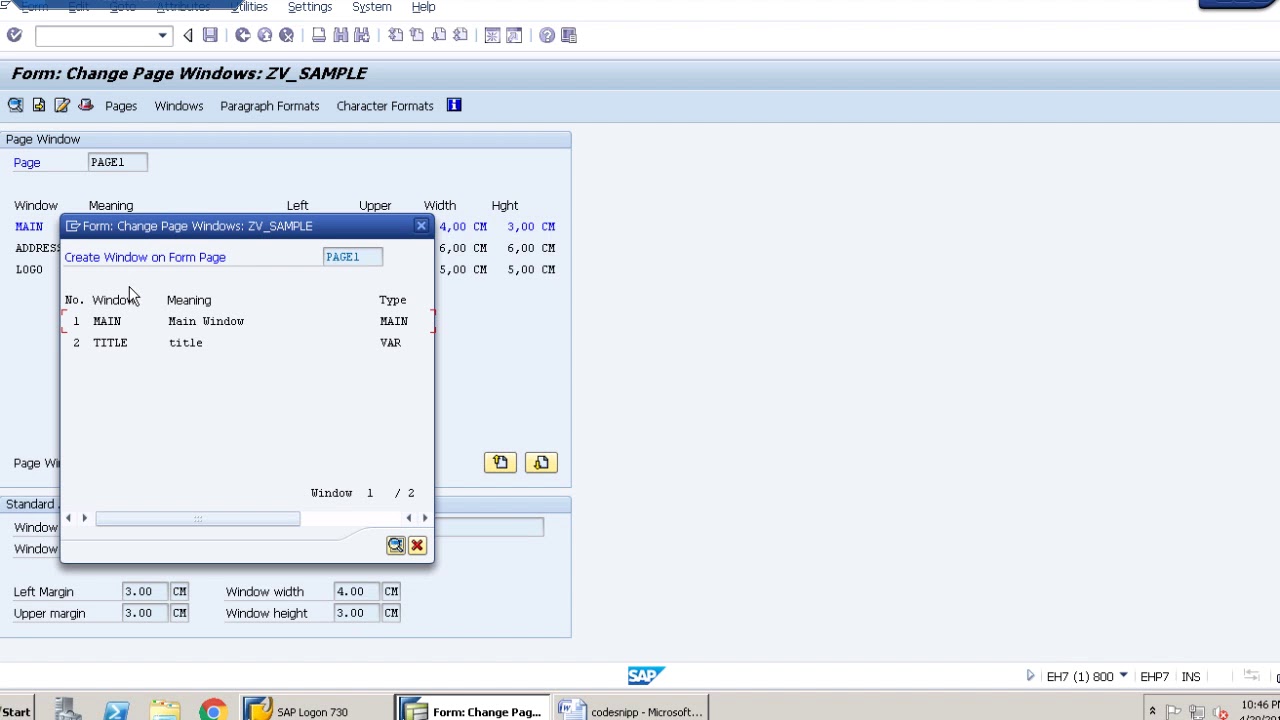This screenshot has height=720, width=1280.
Task: Click the Upper margin value field
Action: click(145, 613)
